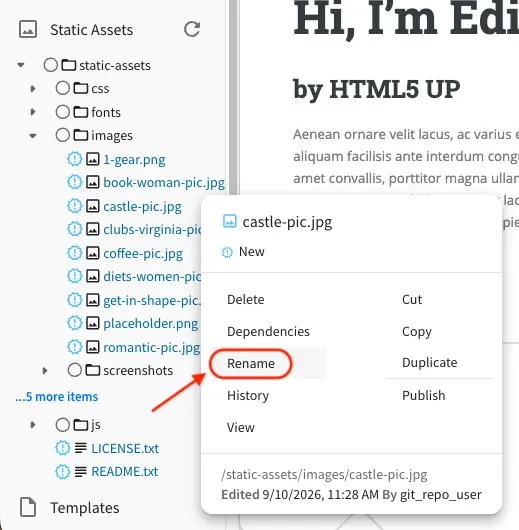Image resolution: width=519 pixels, height=530 pixels.
Task: Click the status badge beside LICENSE.txt
Action: click(63, 448)
